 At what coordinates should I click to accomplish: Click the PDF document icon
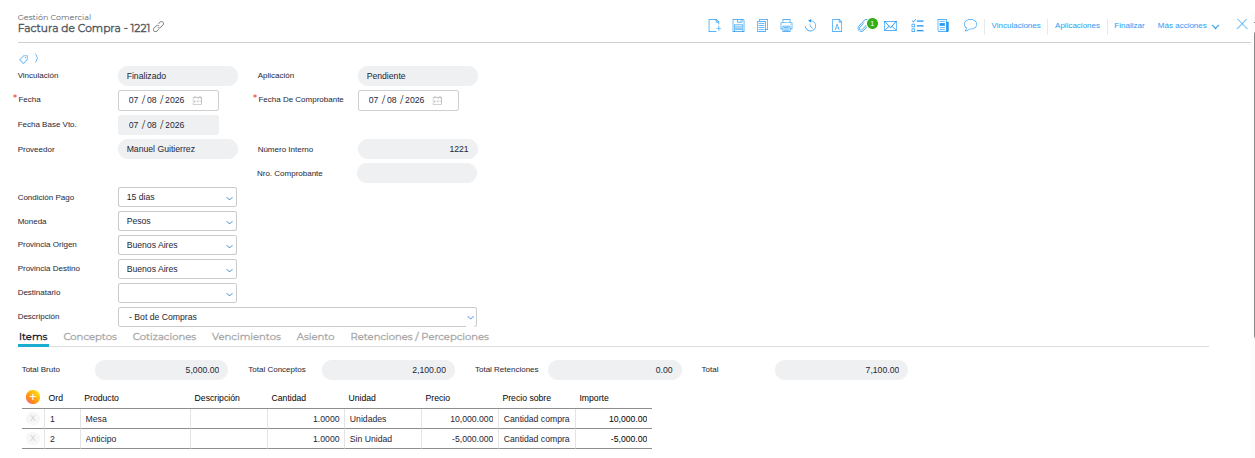[836, 26]
